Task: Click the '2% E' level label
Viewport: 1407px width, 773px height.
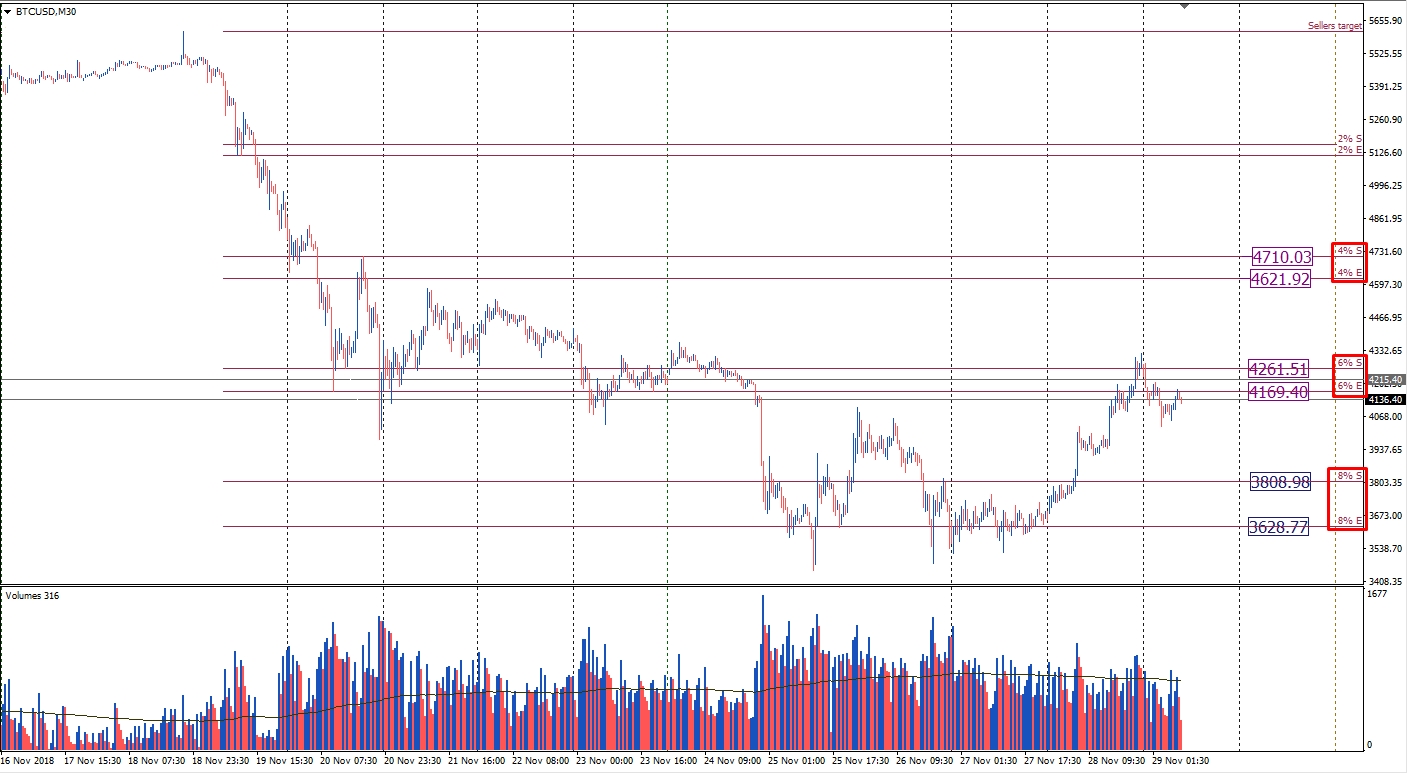Action: pyautogui.click(x=1350, y=150)
